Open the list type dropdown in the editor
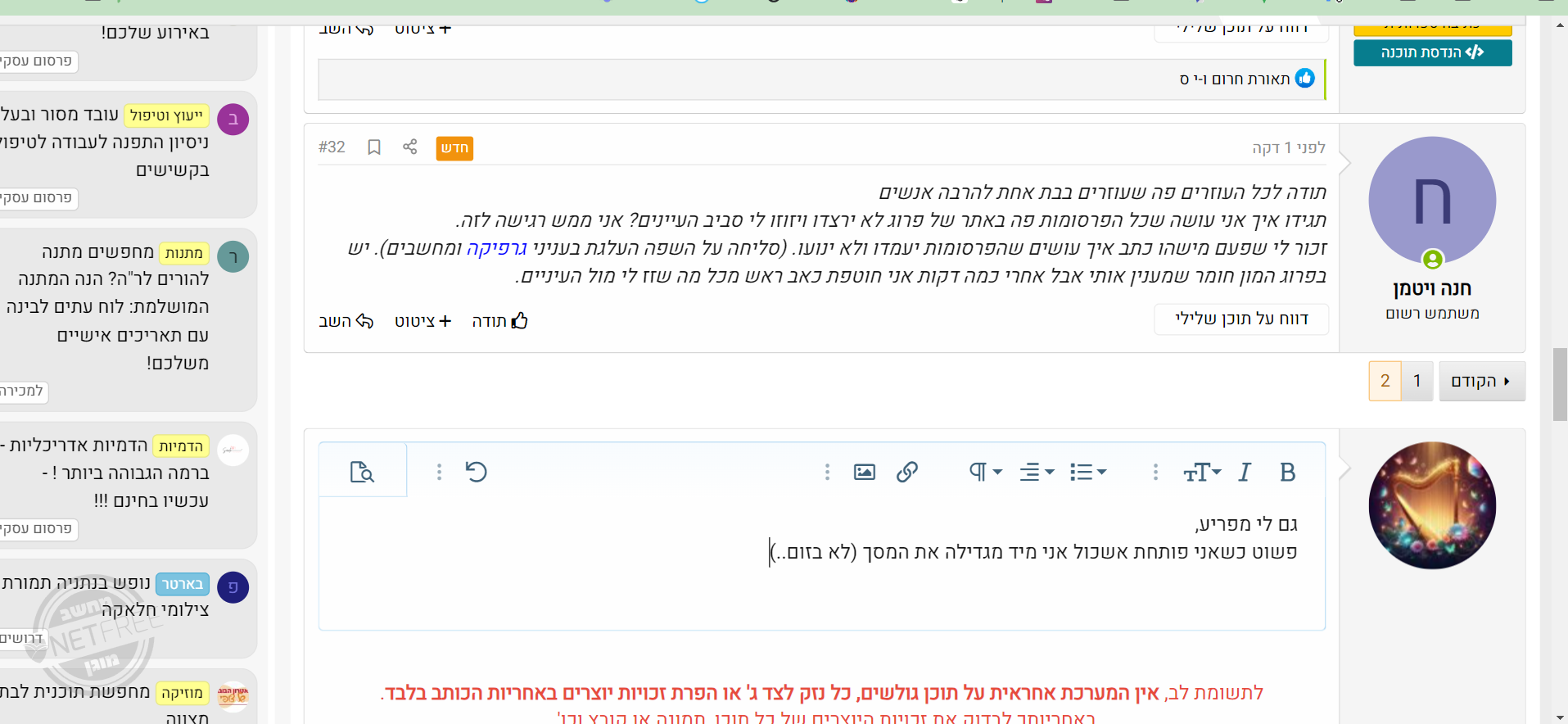This screenshot has width=1568, height=724. click(1088, 473)
